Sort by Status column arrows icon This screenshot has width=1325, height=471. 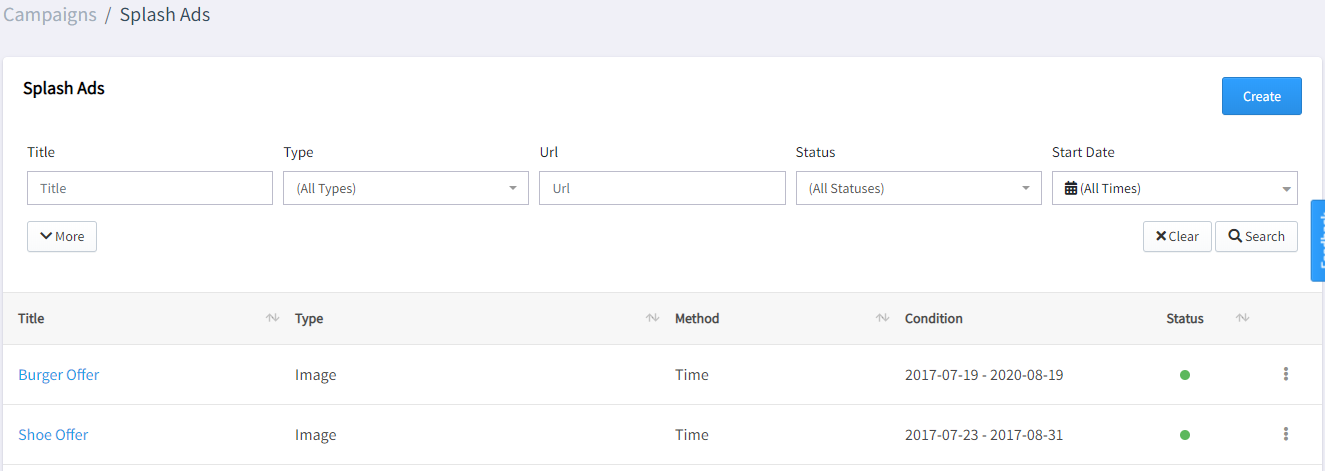[x=1242, y=318]
